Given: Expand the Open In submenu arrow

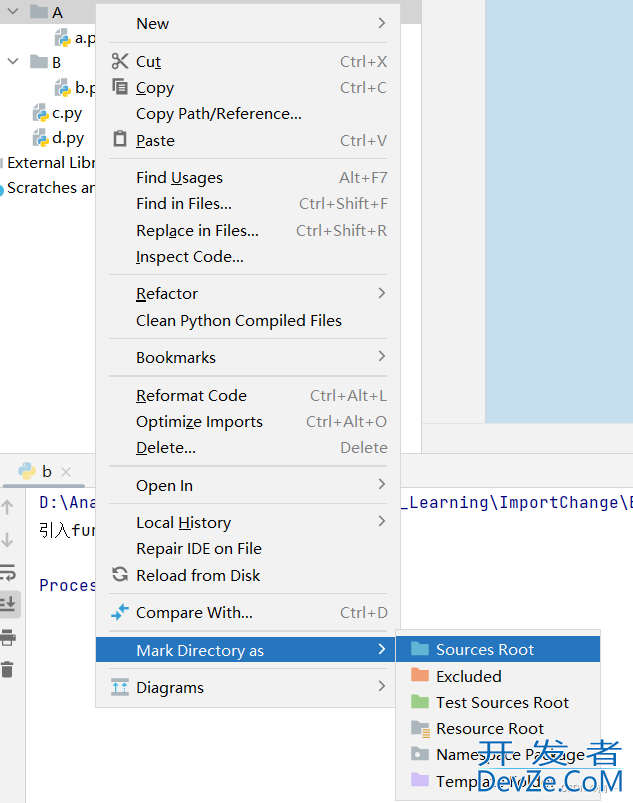Looking at the screenshot, I should tap(382, 484).
